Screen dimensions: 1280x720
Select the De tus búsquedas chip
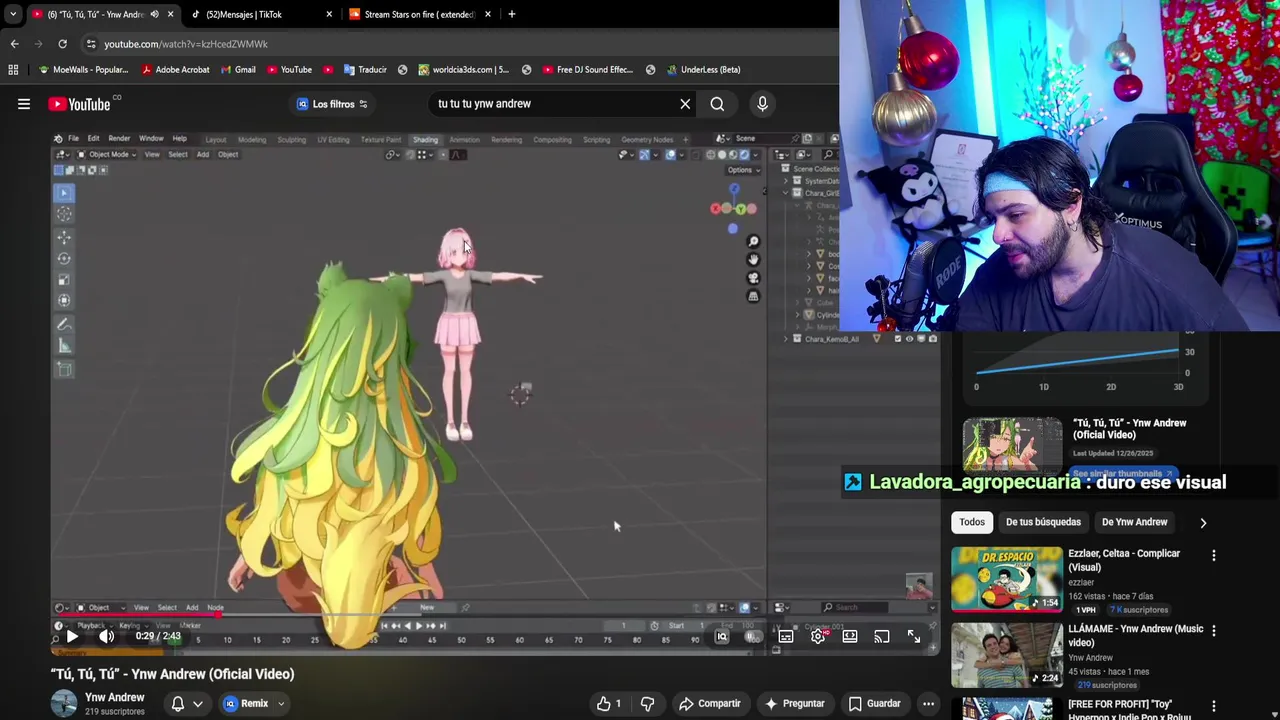click(1043, 522)
